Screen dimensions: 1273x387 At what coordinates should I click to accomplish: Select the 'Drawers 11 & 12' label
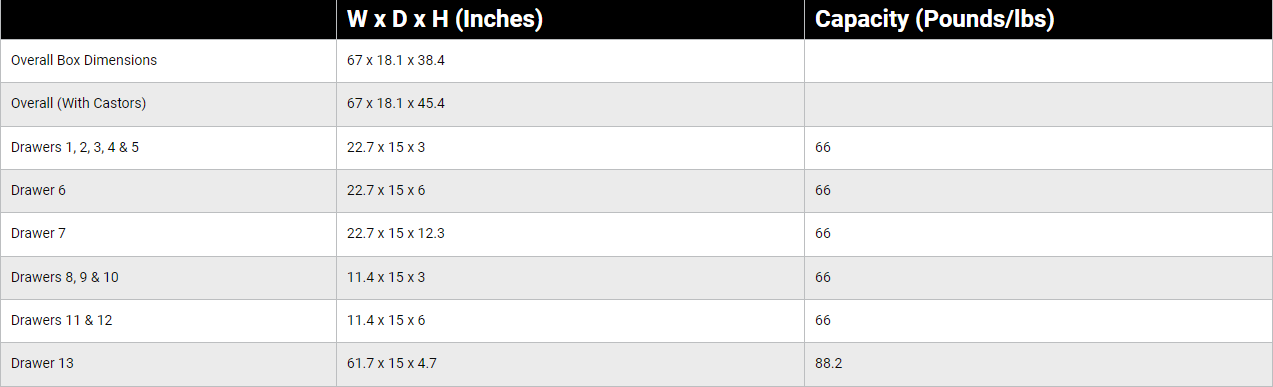click(60, 320)
